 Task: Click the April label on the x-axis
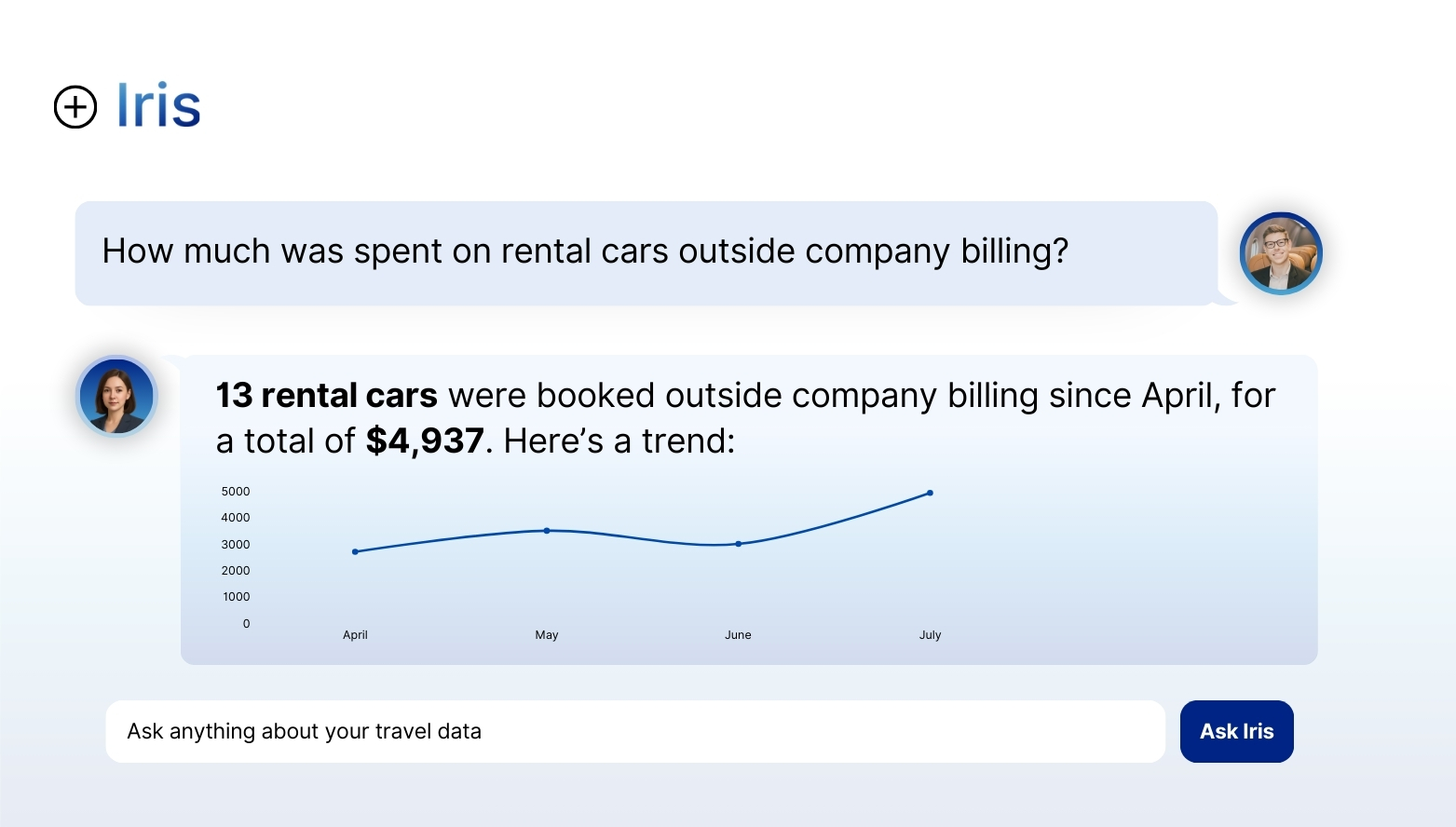tap(355, 635)
